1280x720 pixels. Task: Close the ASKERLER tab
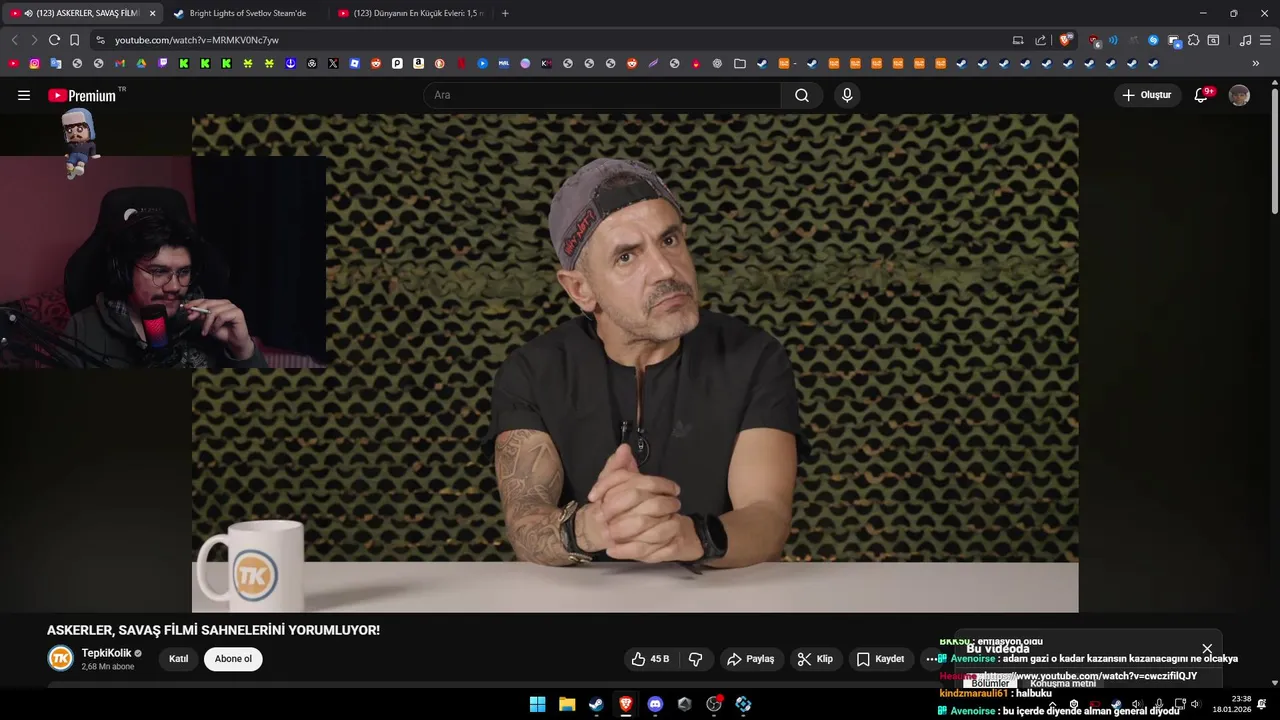pos(152,13)
